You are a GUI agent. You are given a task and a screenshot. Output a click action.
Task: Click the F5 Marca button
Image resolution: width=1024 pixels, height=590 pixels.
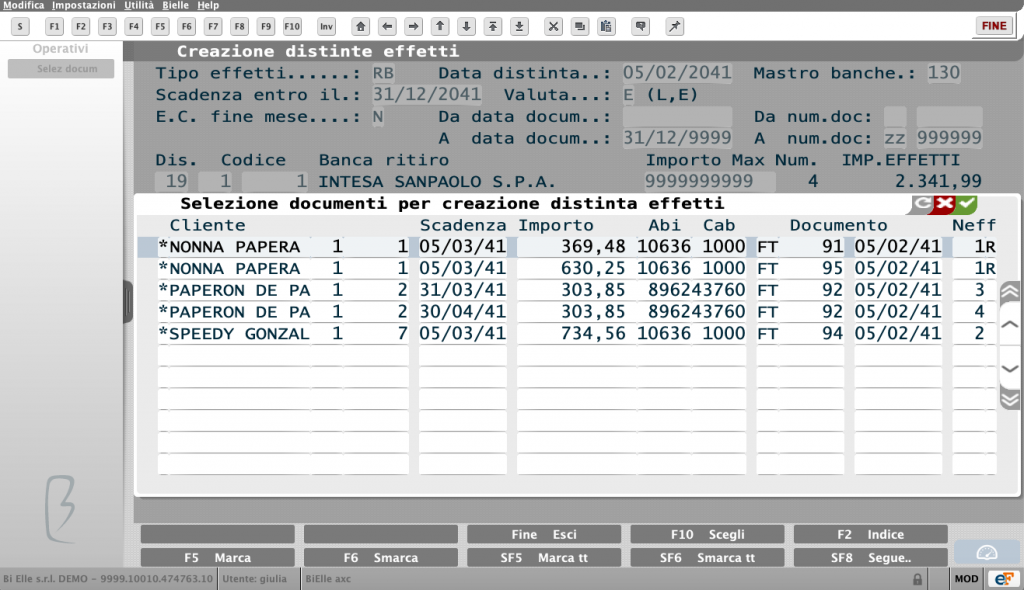click(217, 557)
